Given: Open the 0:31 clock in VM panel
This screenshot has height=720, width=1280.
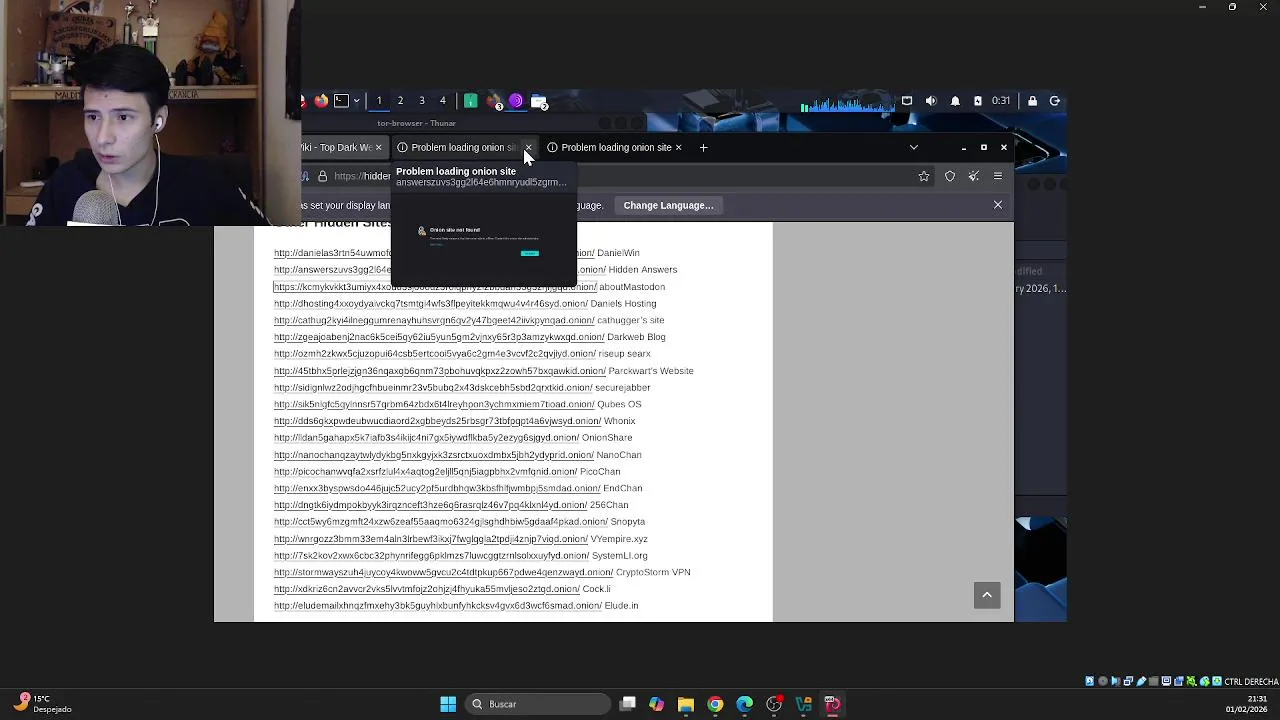Looking at the screenshot, I should pos(1001,101).
